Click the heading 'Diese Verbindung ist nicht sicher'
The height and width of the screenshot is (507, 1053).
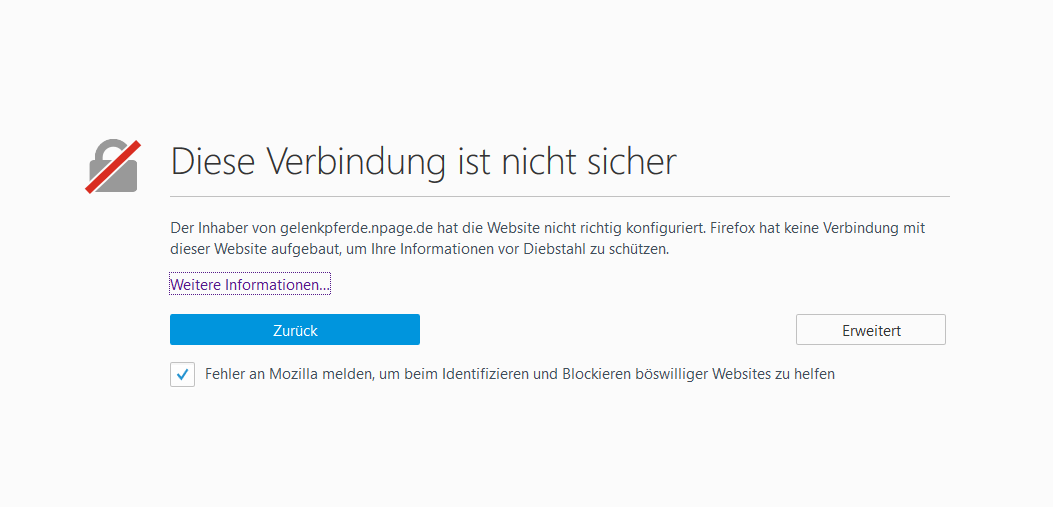click(424, 162)
